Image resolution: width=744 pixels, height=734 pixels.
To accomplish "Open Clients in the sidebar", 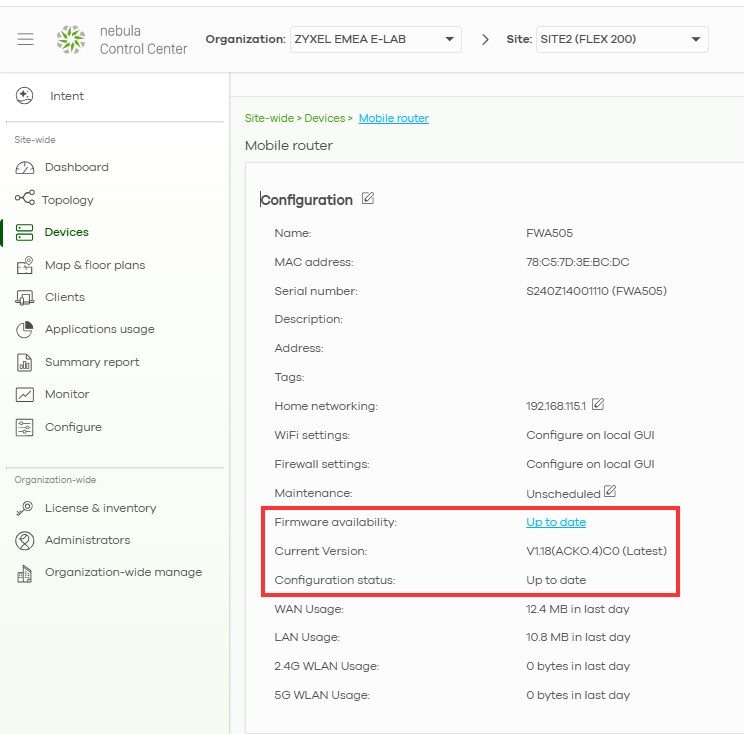I will 65,297.
